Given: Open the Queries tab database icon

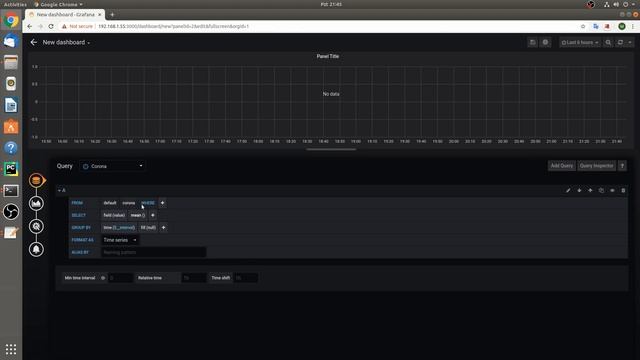Looking at the screenshot, I should (36, 180).
